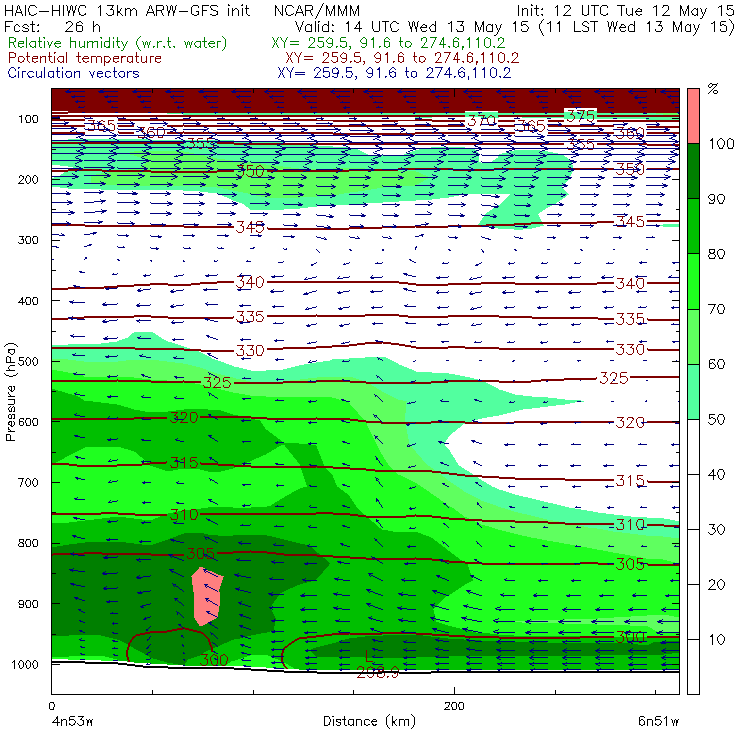Select the 60–70% light green colorbar swatch
The image size is (740, 740).
(693, 336)
